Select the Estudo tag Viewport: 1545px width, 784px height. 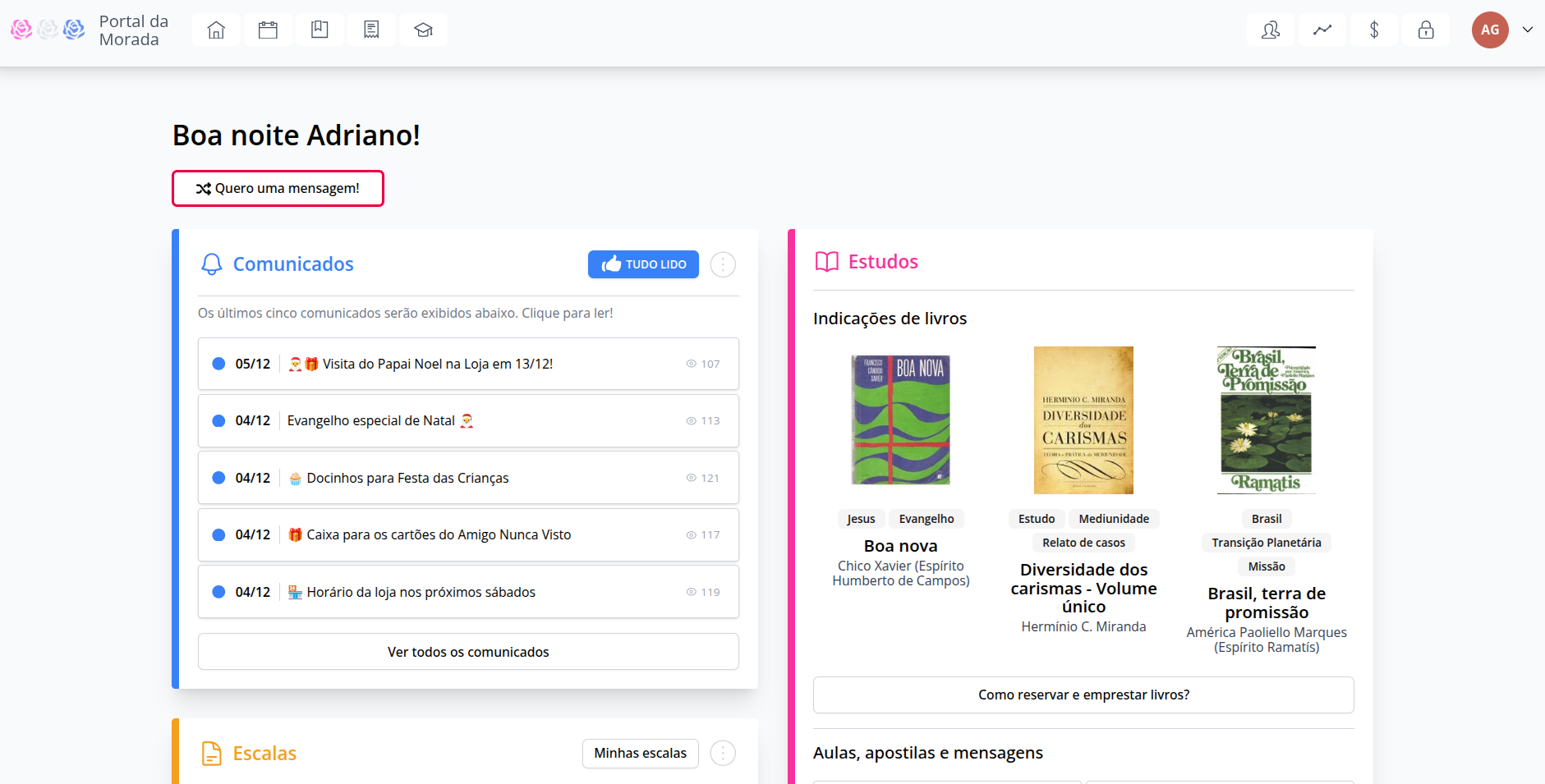pos(1037,519)
